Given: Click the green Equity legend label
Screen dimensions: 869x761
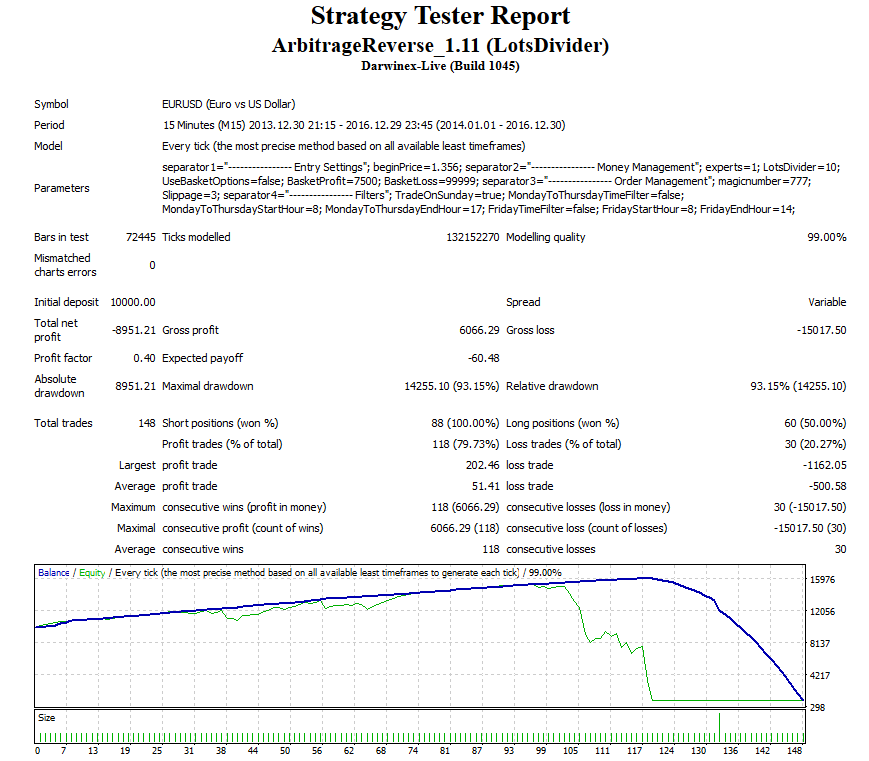Looking at the screenshot, I should [92, 573].
